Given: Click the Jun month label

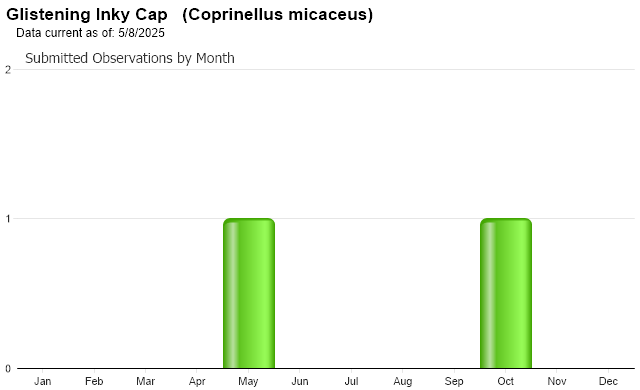Looking at the screenshot, I should point(300,381).
